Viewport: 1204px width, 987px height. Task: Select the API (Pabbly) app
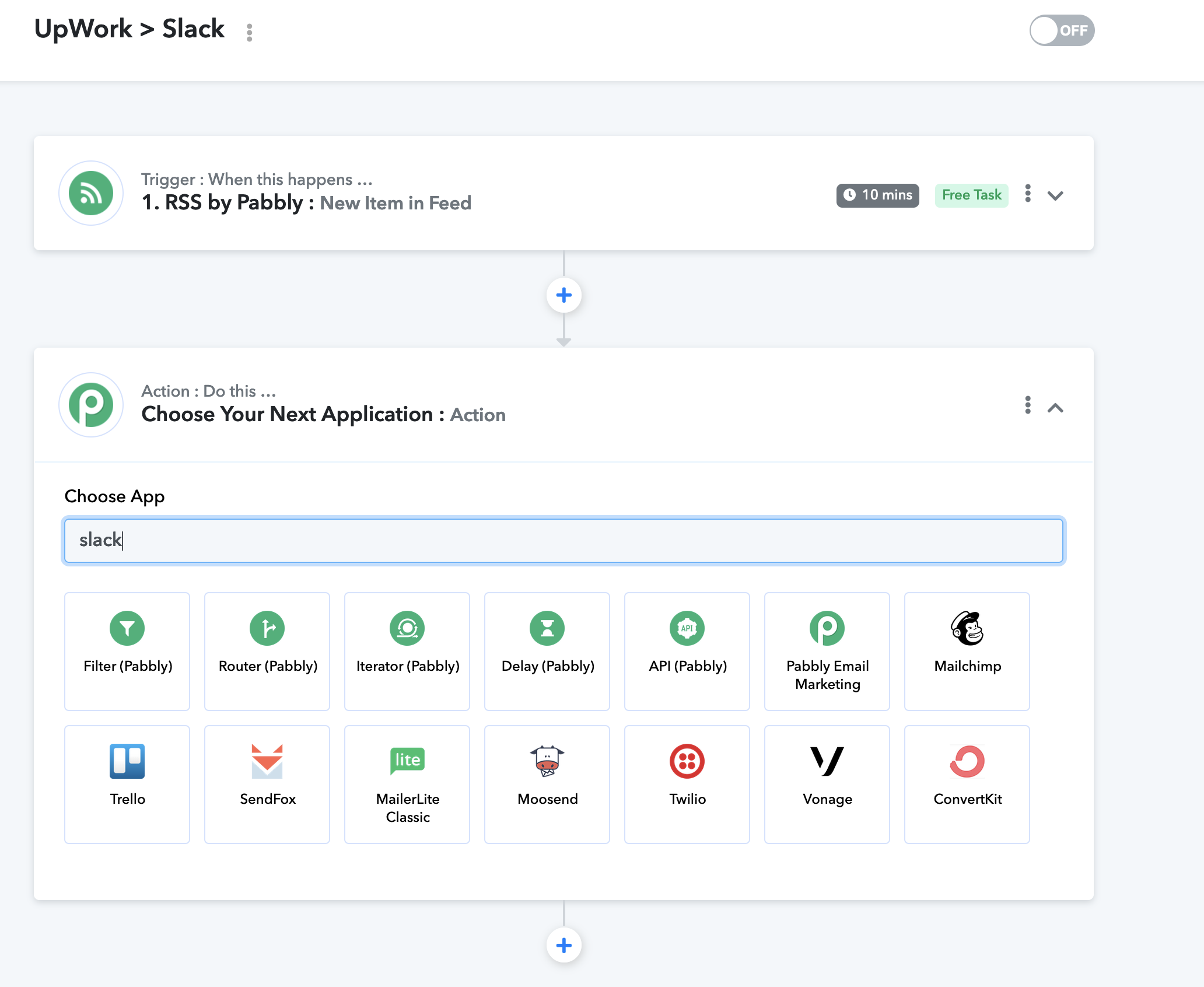(x=687, y=652)
